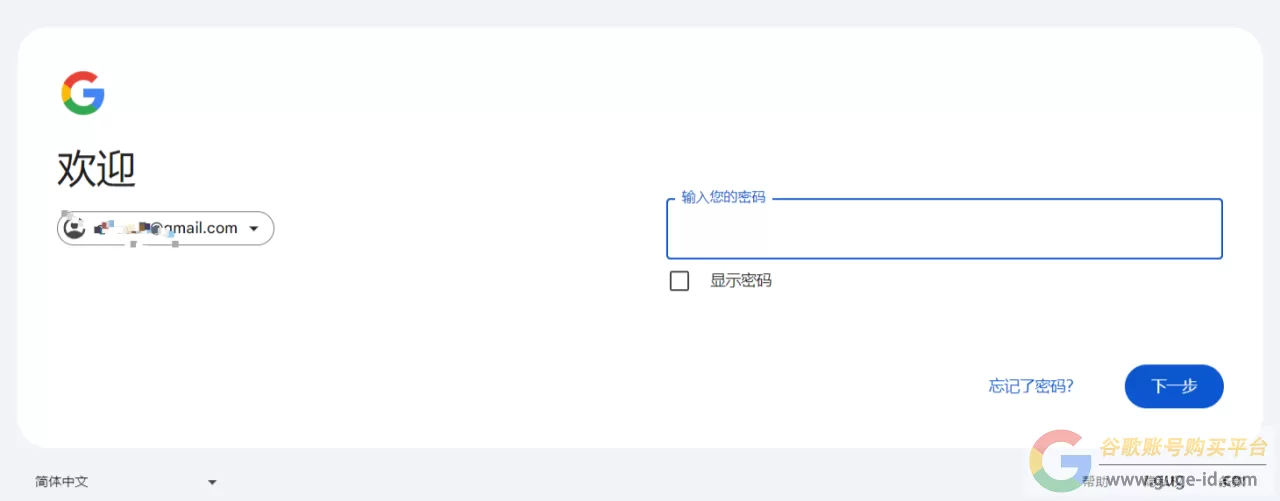The width and height of the screenshot is (1280, 501).
Task: Click the Google logo above the welcome heading
Action: pos(83,93)
